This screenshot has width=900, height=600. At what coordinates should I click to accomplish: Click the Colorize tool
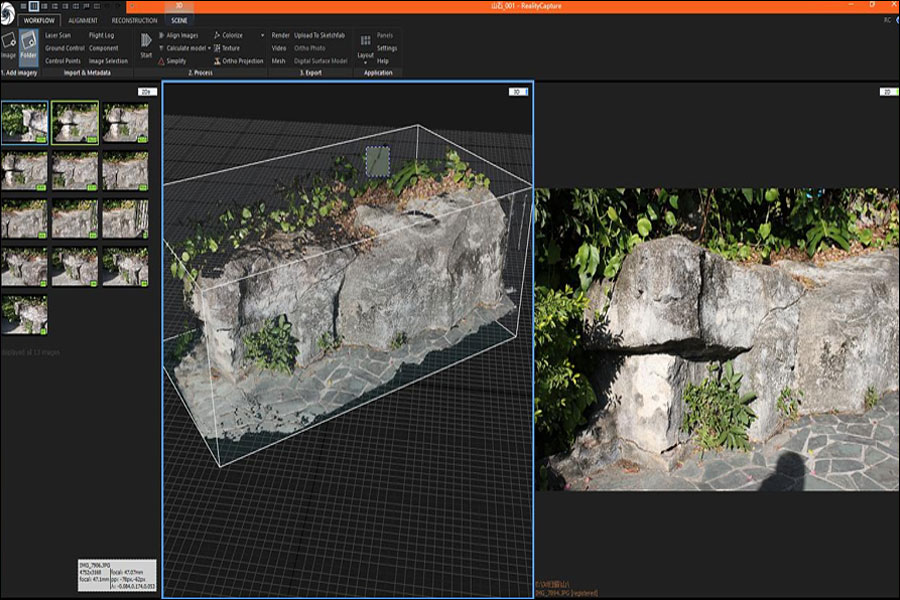(232, 35)
